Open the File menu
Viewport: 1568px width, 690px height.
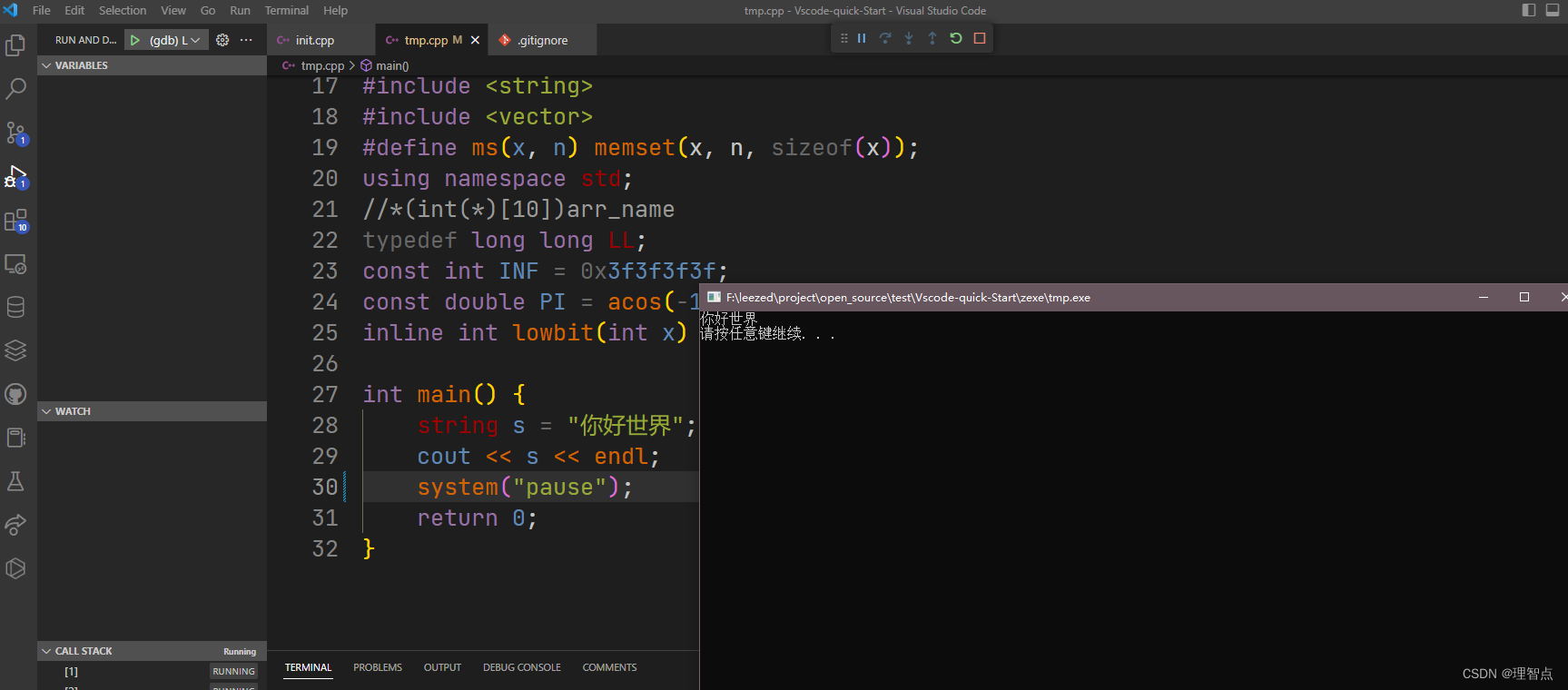coord(42,10)
